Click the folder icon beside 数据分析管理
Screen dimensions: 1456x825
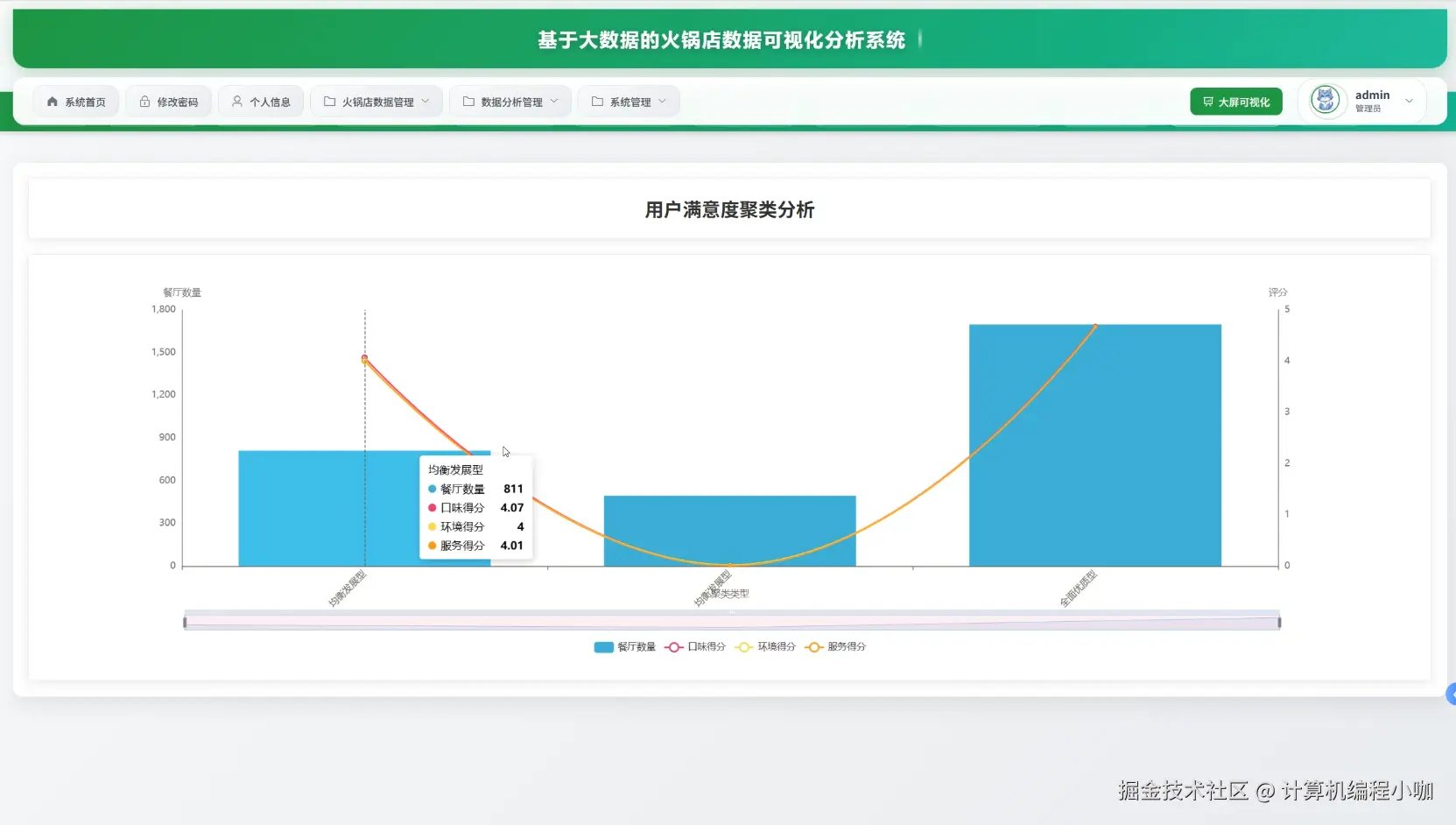click(x=469, y=102)
